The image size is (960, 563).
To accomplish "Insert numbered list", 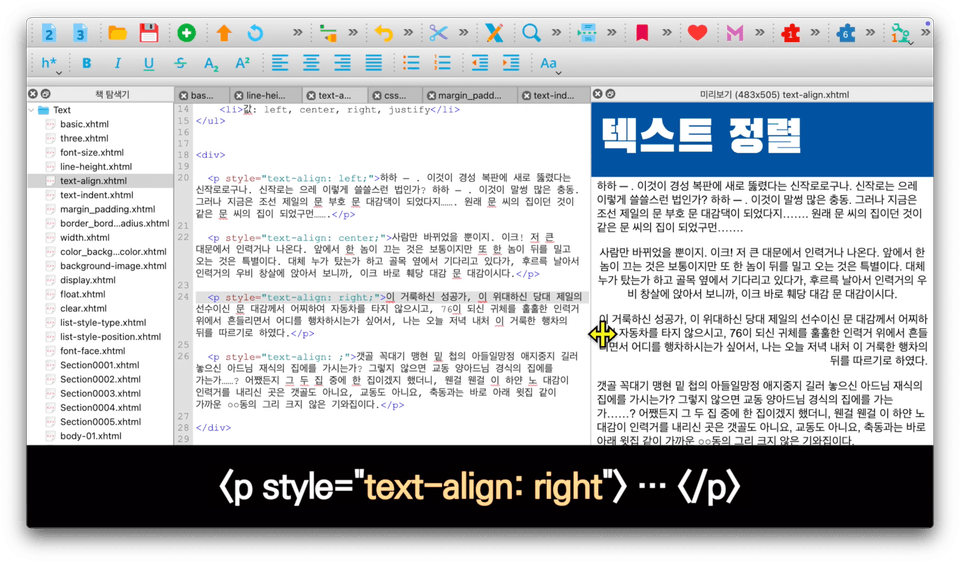I will (x=442, y=63).
